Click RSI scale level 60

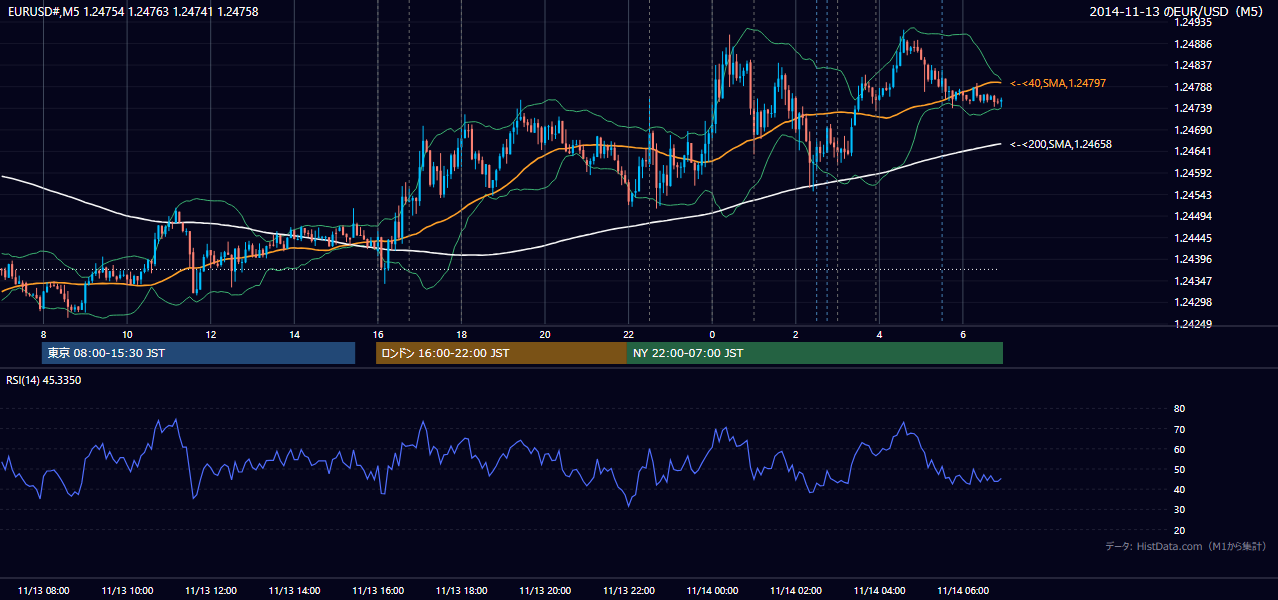pyautogui.click(x=1179, y=449)
